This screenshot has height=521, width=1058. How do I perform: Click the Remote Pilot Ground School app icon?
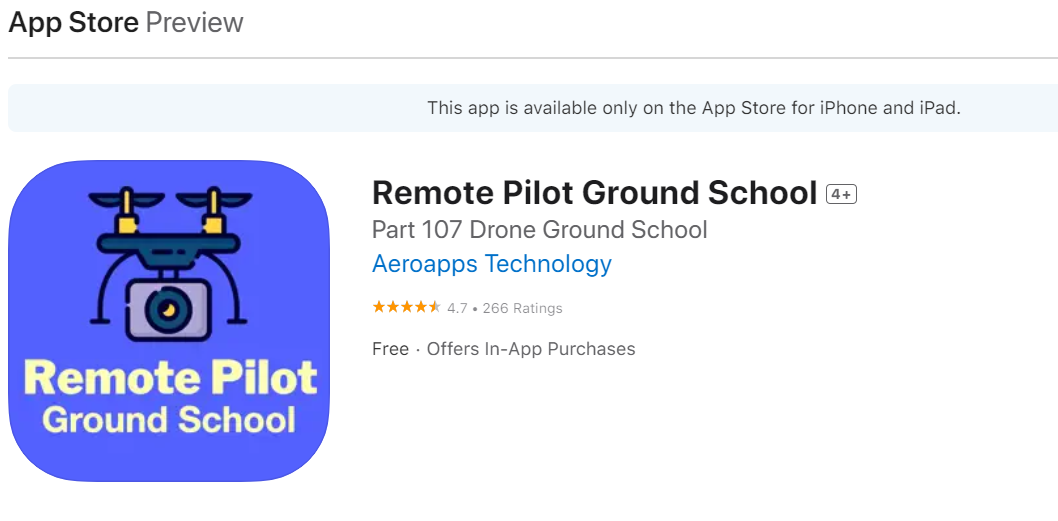coord(169,321)
